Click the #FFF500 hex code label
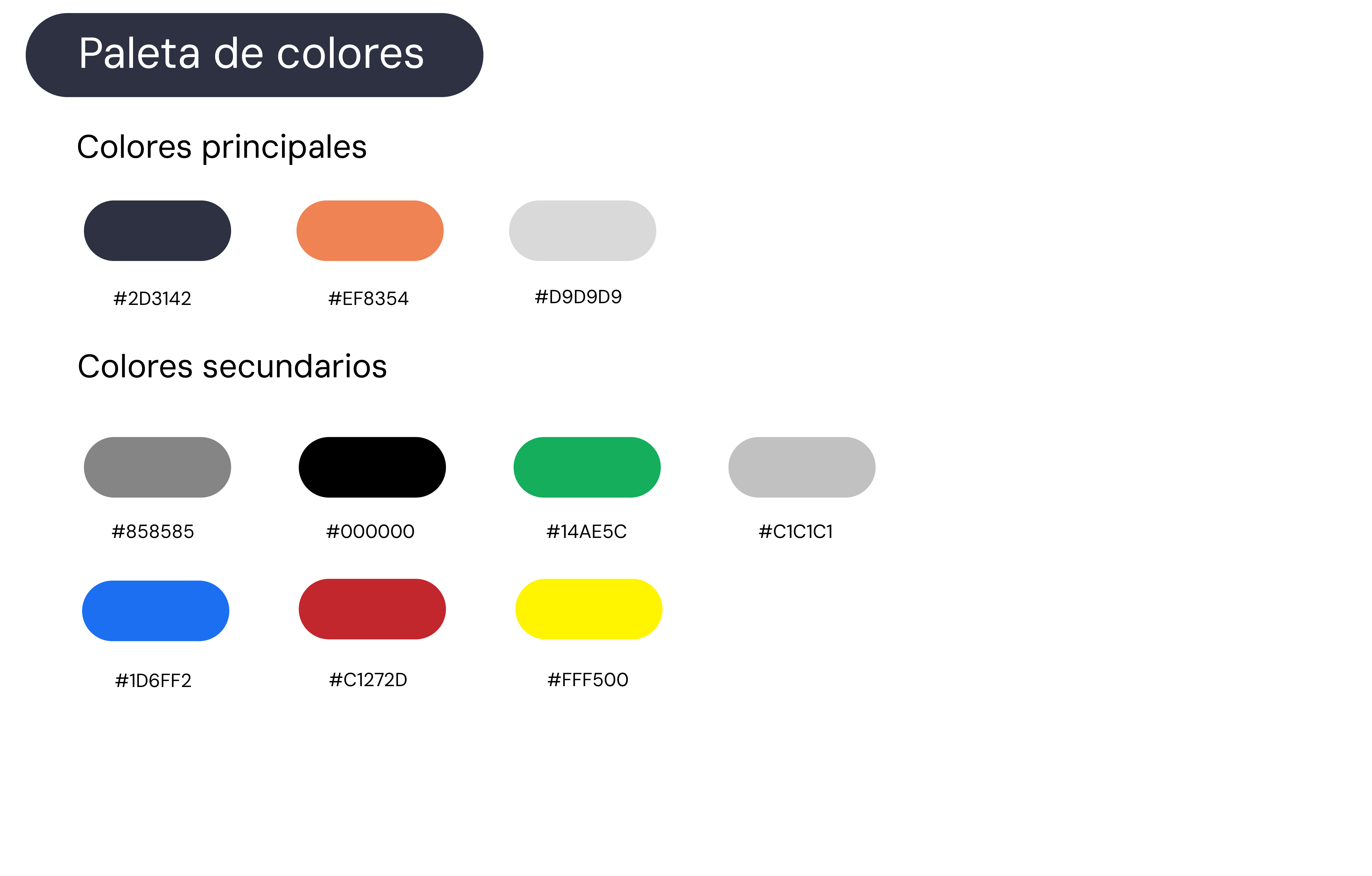Screen dimensions: 1372x876 point(588,680)
